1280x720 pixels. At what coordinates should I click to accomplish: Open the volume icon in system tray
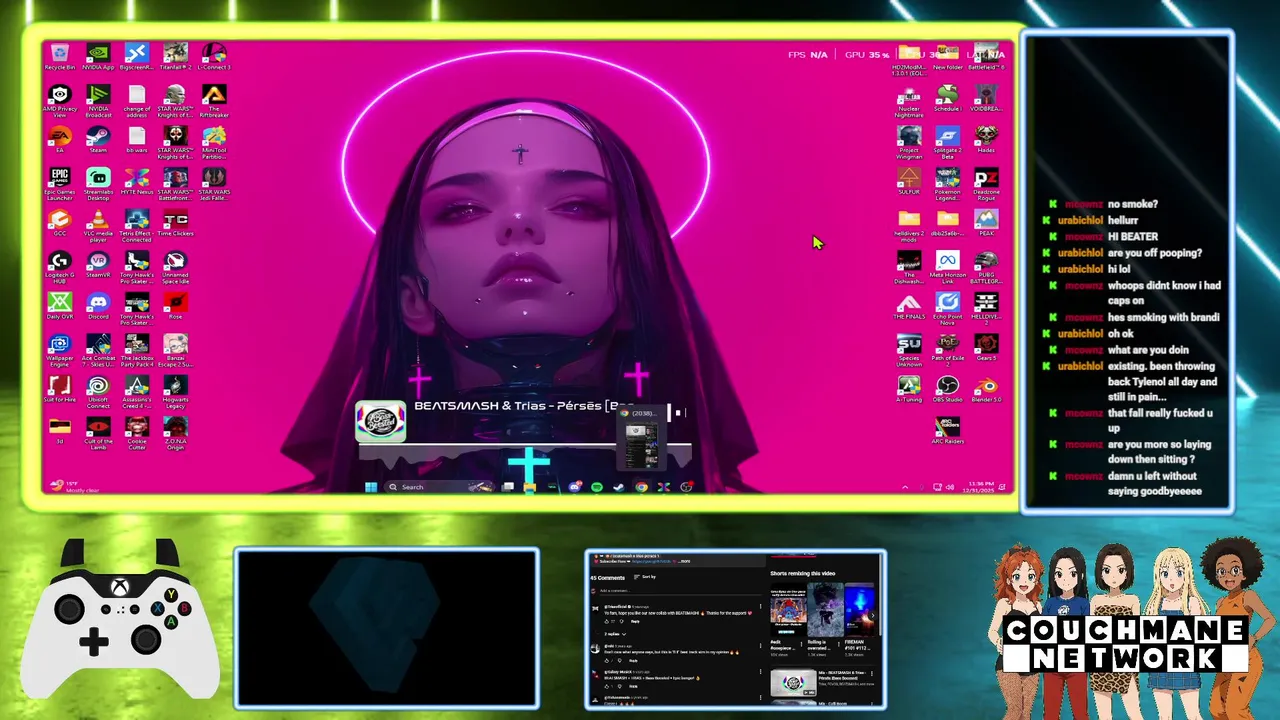click(949, 487)
